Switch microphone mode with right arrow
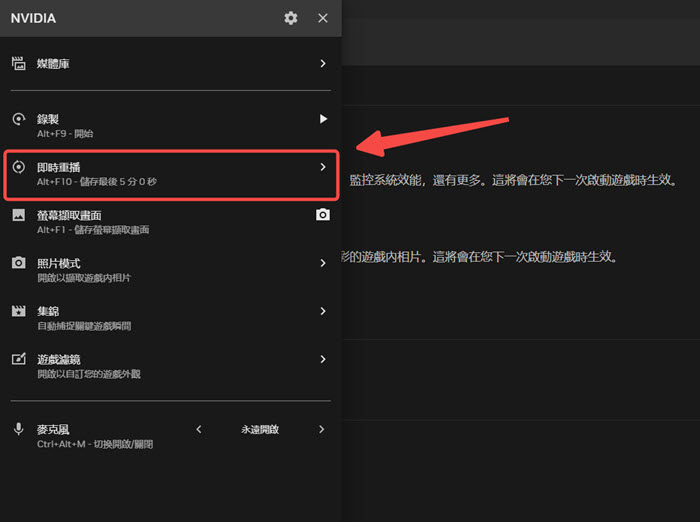This screenshot has width=700, height=522. tap(322, 429)
